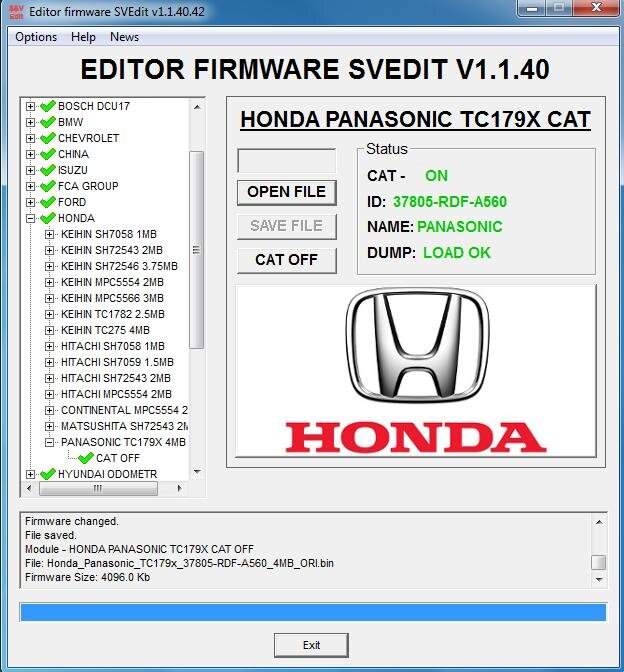Minimize the SVEdit window
The height and width of the screenshot is (672, 624).
pyautogui.click(x=532, y=8)
